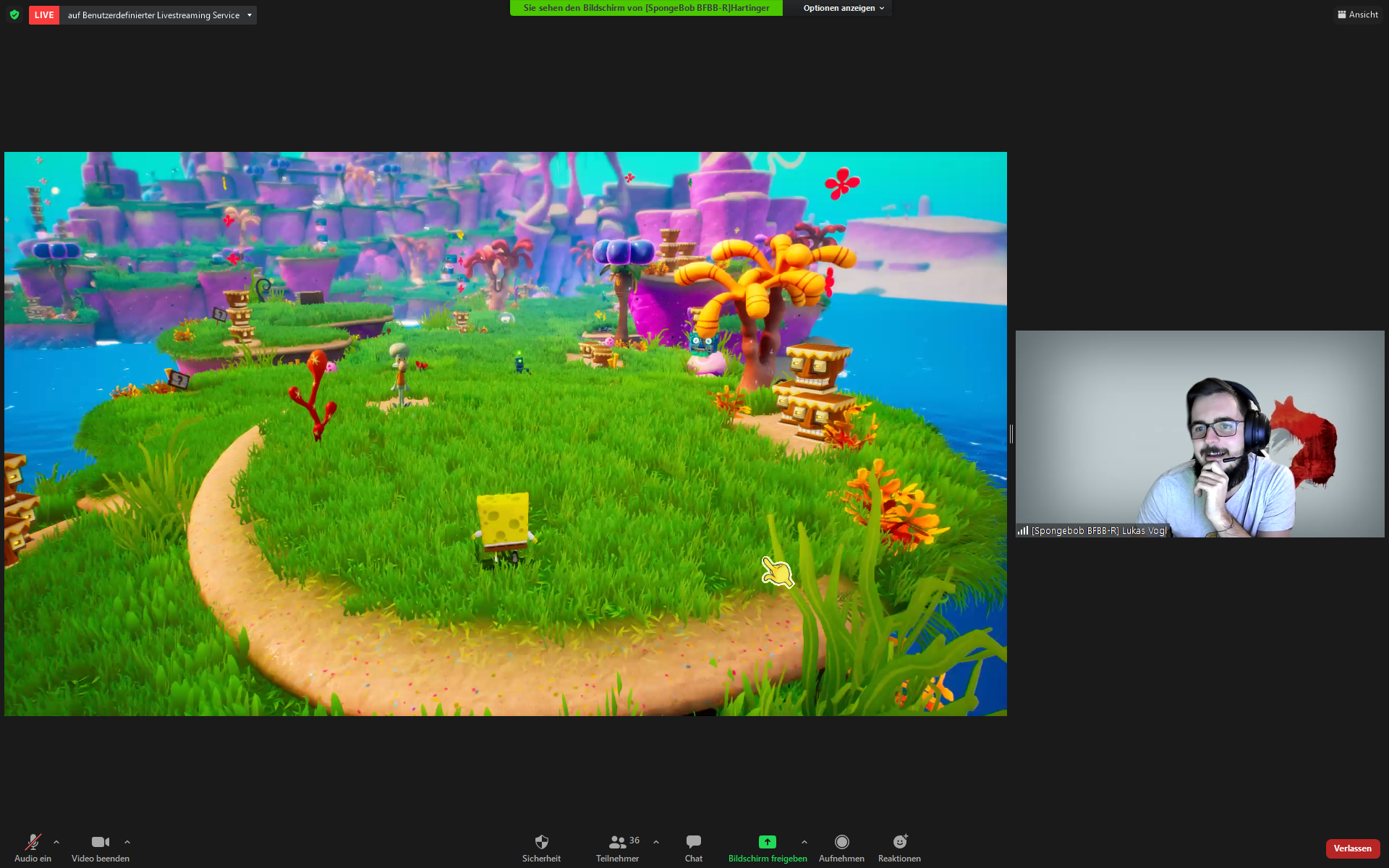This screenshot has width=1389, height=868.
Task: Click the green encryption shield icon
Action: [x=14, y=14]
